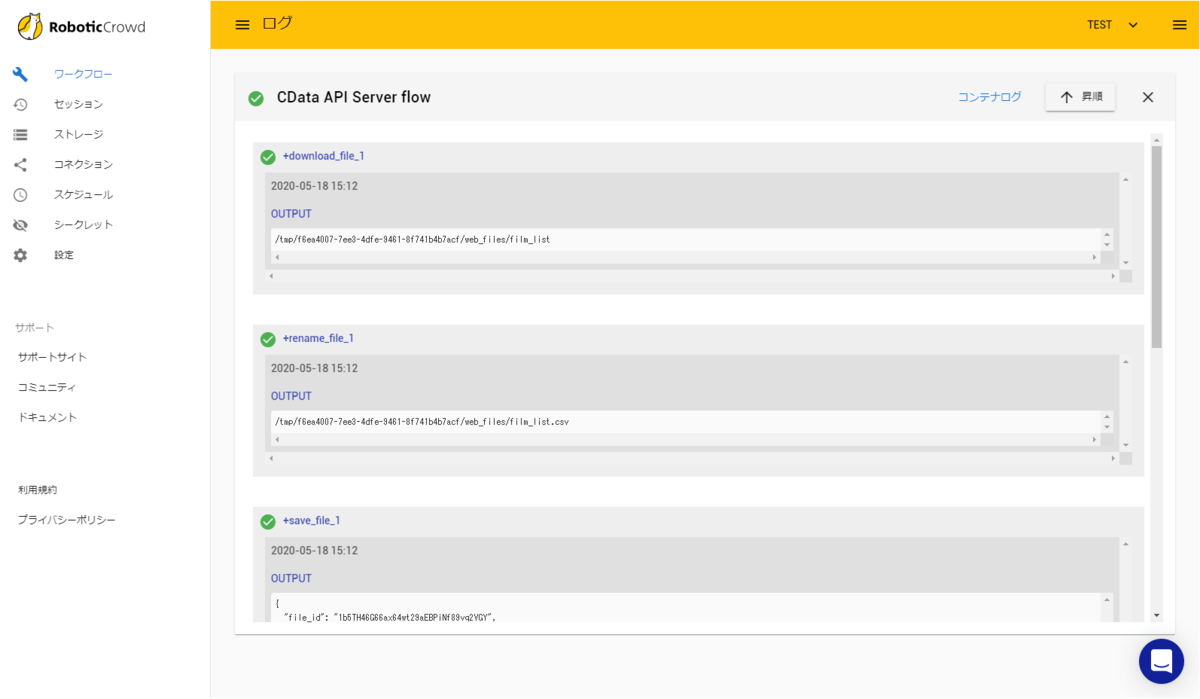Open the secret crossed-eye icon
The height and width of the screenshot is (699, 1200).
click(x=20, y=225)
